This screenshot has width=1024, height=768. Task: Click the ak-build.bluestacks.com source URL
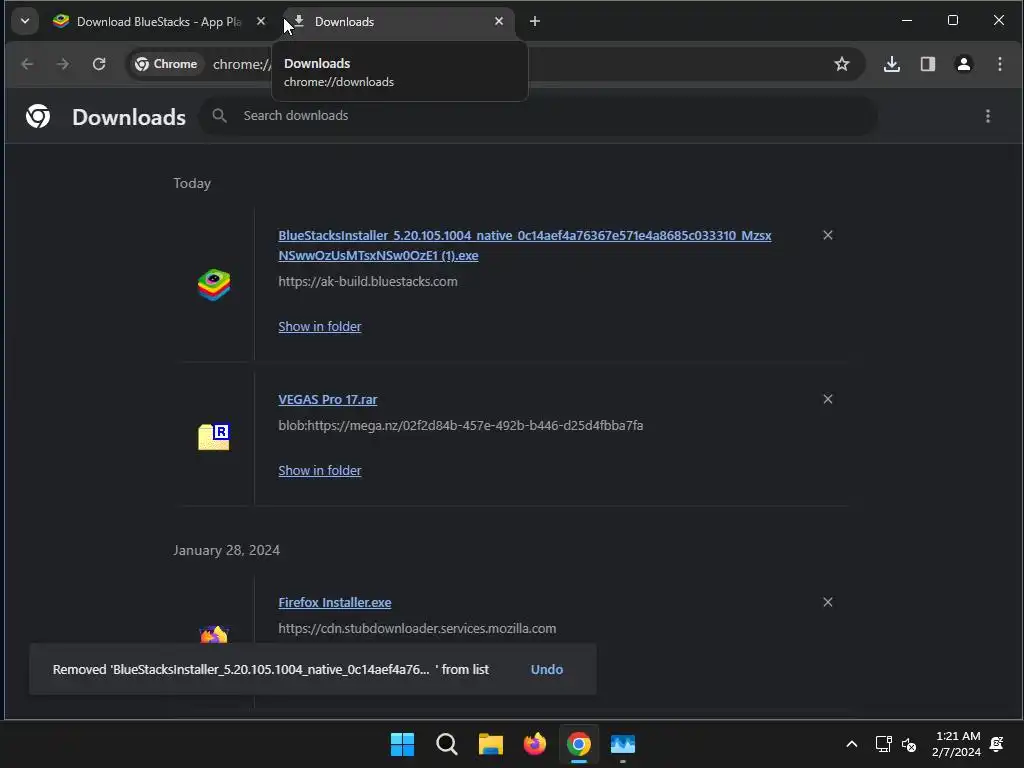coord(368,281)
